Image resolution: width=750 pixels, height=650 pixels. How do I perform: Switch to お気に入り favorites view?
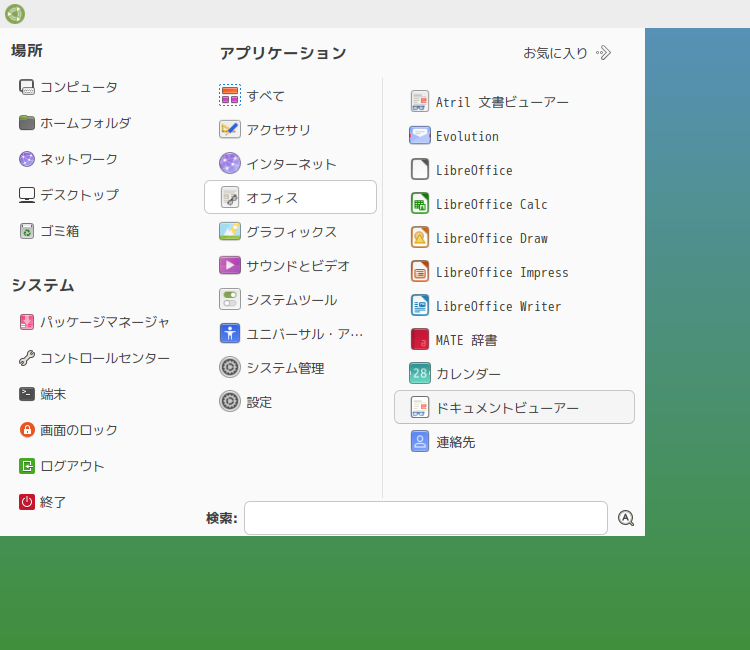click(x=567, y=53)
